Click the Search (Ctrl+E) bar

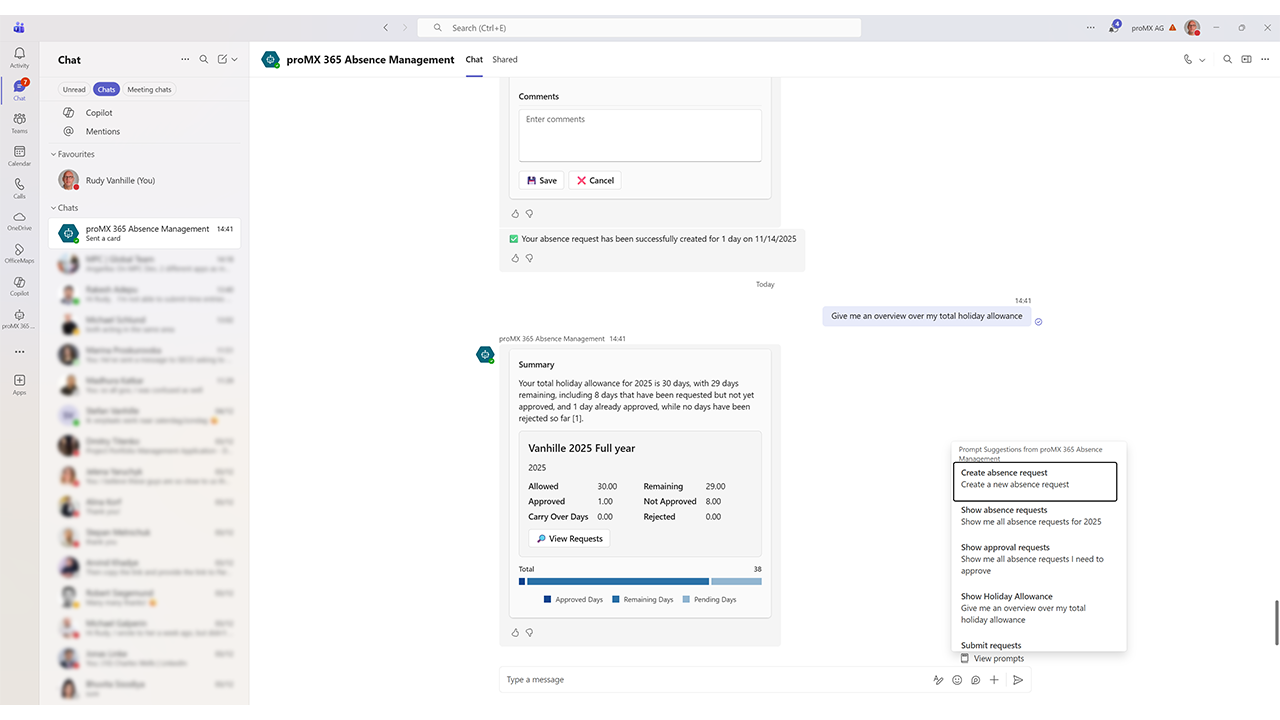pyautogui.click(x=639, y=28)
